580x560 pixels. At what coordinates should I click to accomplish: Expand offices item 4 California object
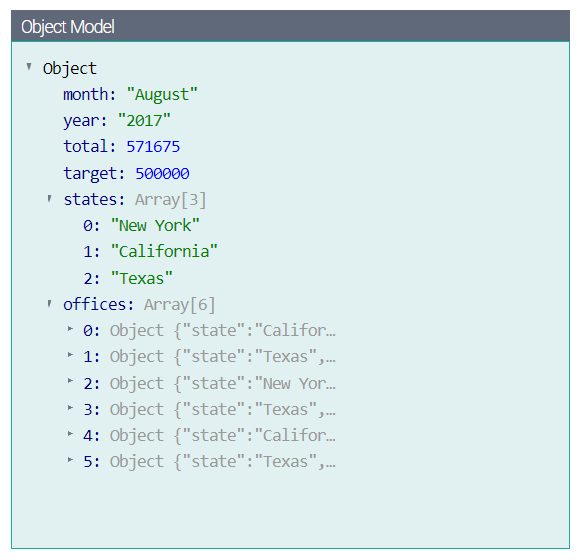point(70,434)
